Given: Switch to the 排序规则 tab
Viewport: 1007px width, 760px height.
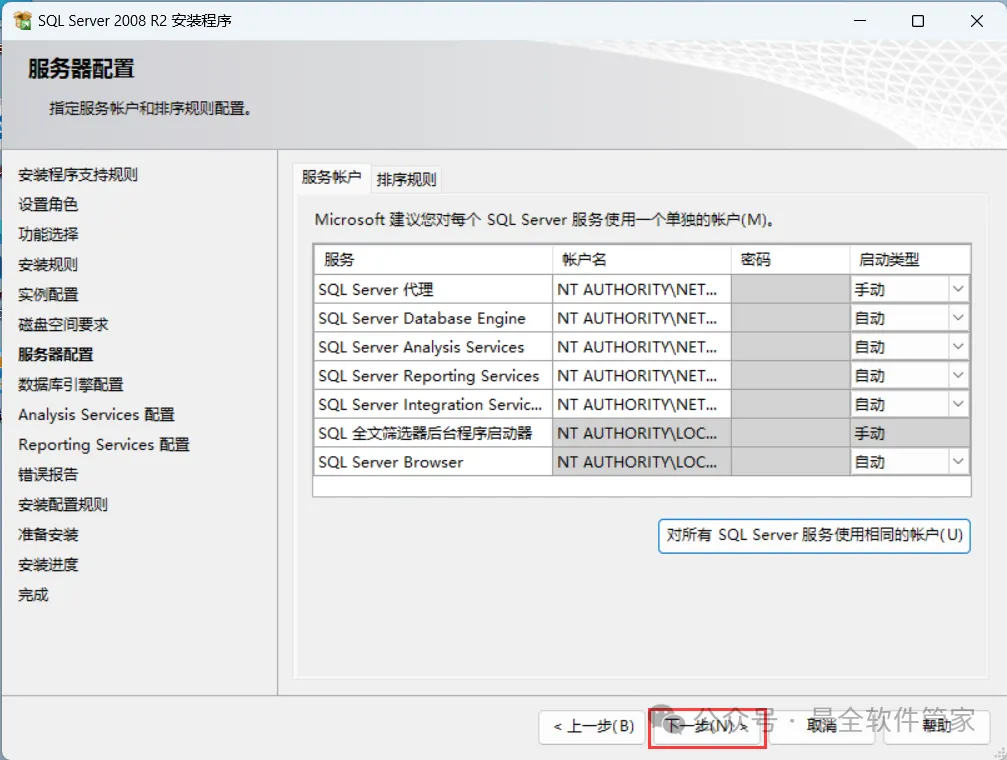Looking at the screenshot, I should pyautogui.click(x=406, y=179).
